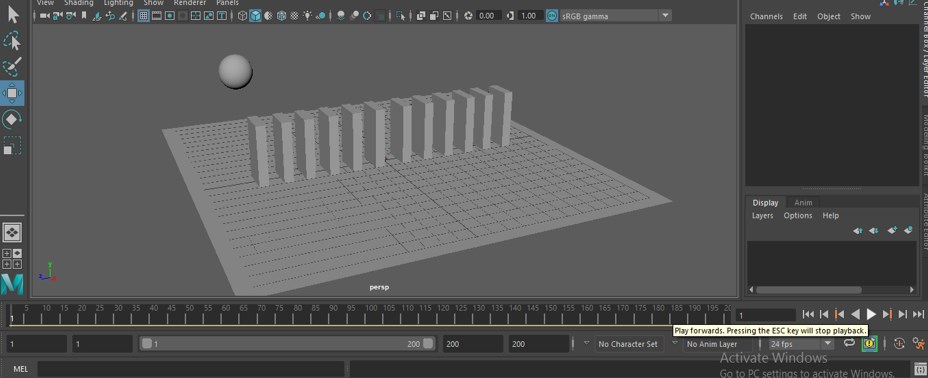The image size is (928, 378).
Task: Create layer from selected objects icon
Action: pyautogui.click(x=909, y=230)
